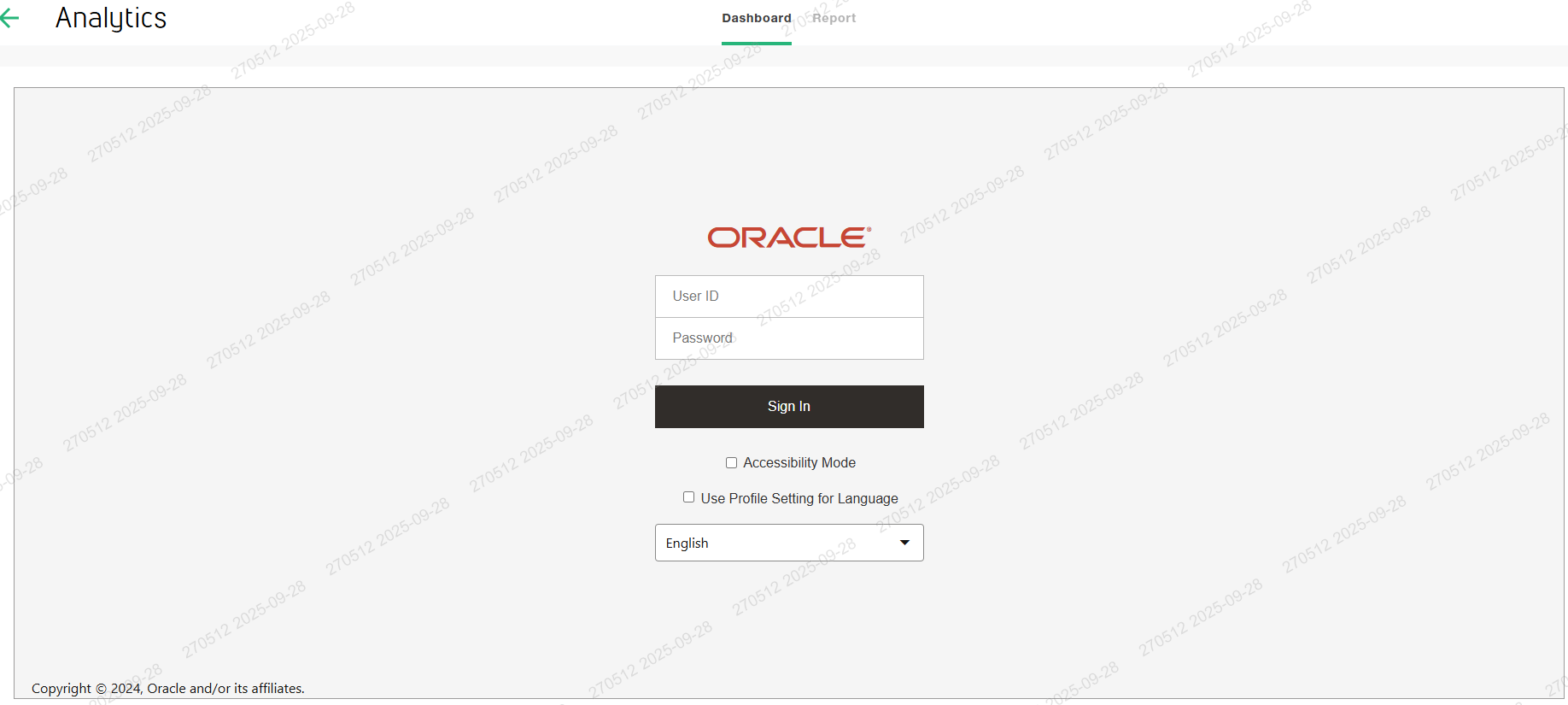
Task: Check Use Profile Setting for Language
Action: click(688, 497)
